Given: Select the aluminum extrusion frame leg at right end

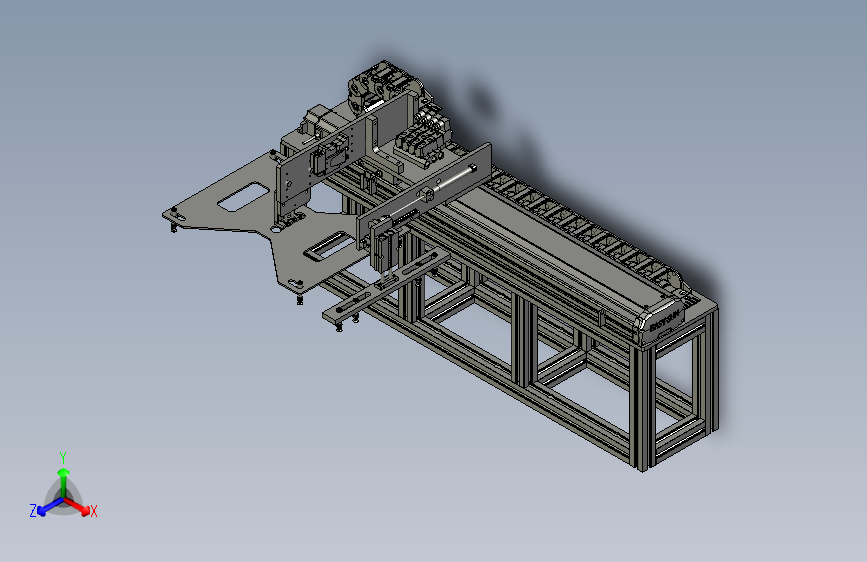Looking at the screenshot, I should pos(643,407).
